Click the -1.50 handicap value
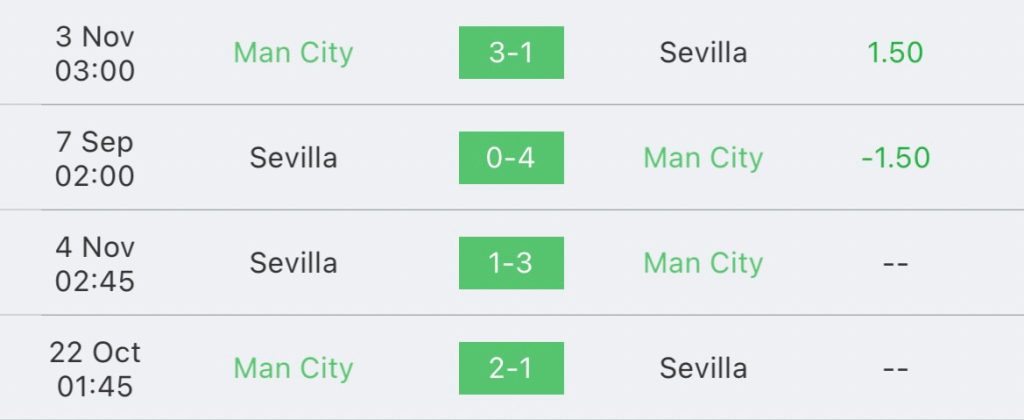 [x=895, y=158]
